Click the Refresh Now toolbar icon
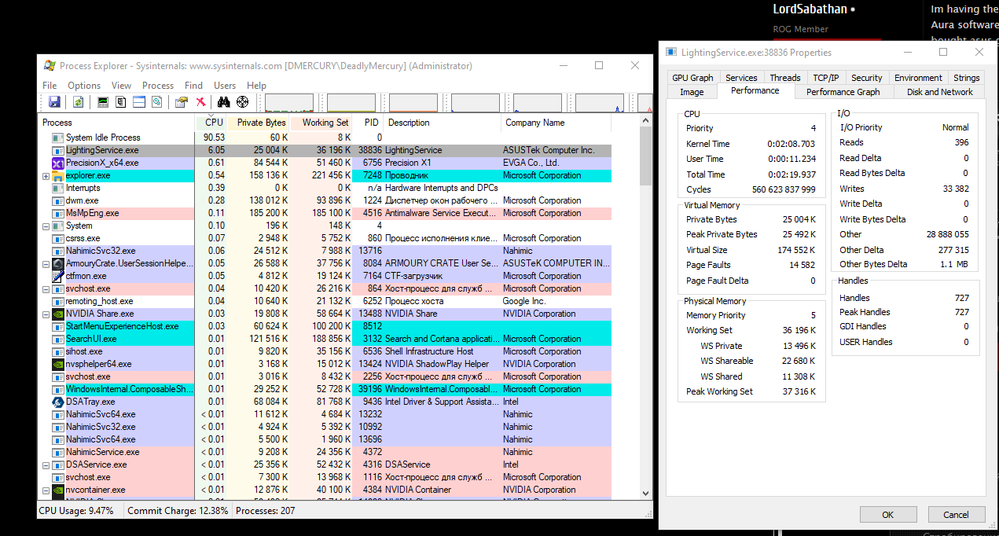The height and width of the screenshot is (536, 999). tap(78, 102)
